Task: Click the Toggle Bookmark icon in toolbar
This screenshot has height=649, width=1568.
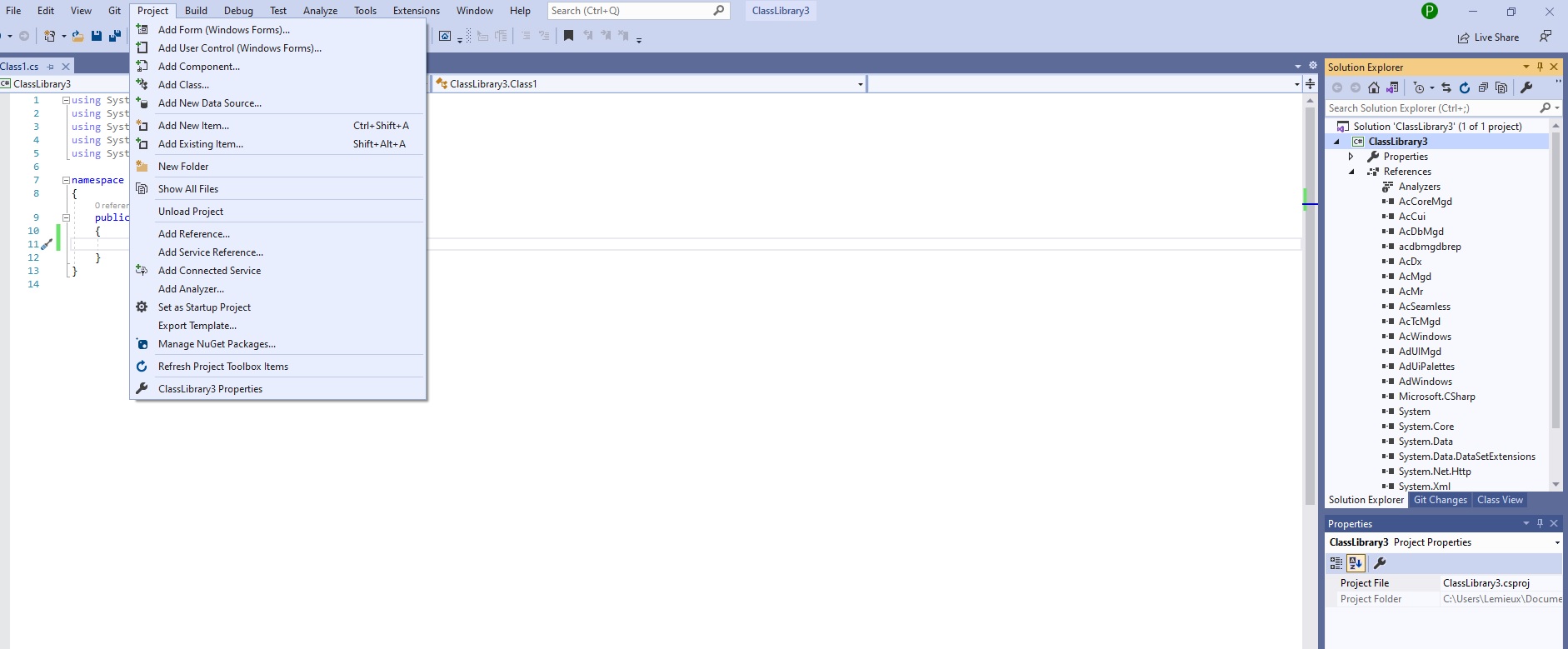Action: point(568,36)
